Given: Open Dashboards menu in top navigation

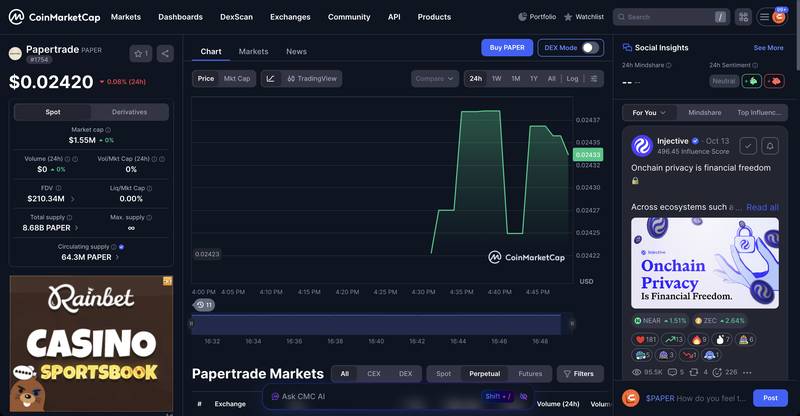Looking at the screenshot, I should click(180, 17).
